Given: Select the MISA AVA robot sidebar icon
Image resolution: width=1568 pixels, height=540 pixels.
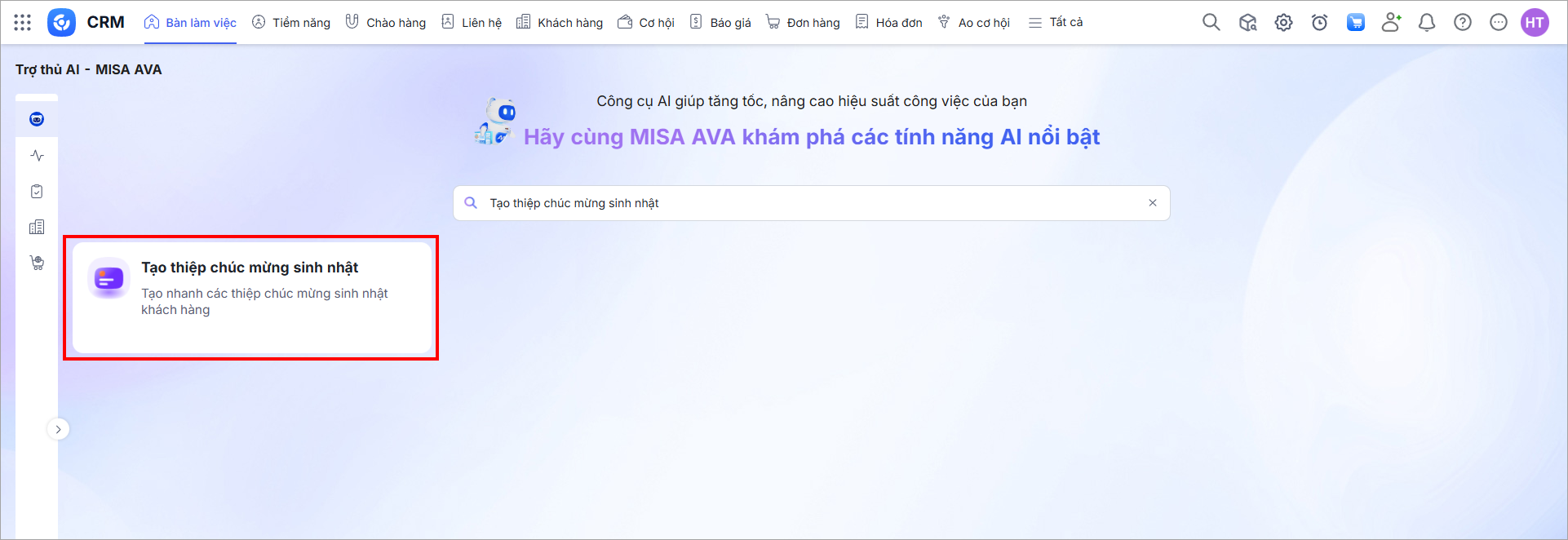Looking at the screenshot, I should point(37,120).
